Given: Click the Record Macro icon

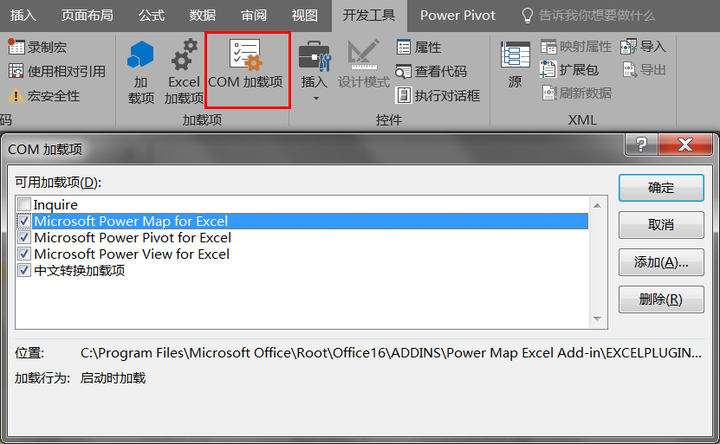Looking at the screenshot, I should click(x=16, y=47).
